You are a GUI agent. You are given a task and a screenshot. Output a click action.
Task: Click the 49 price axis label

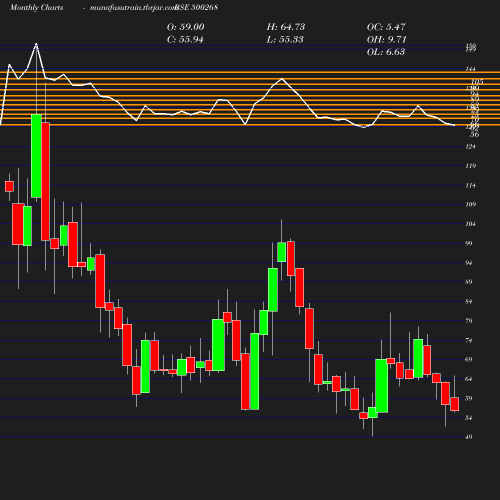(x=469, y=437)
